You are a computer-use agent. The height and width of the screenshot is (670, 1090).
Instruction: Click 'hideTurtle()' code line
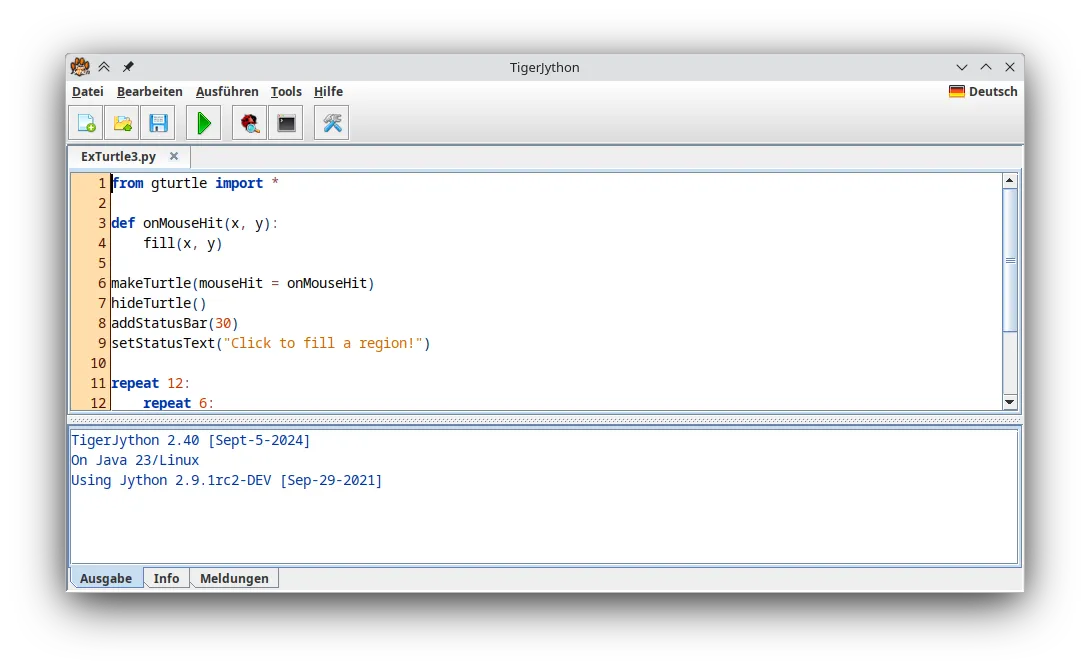pyautogui.click(x=158, y=303)
